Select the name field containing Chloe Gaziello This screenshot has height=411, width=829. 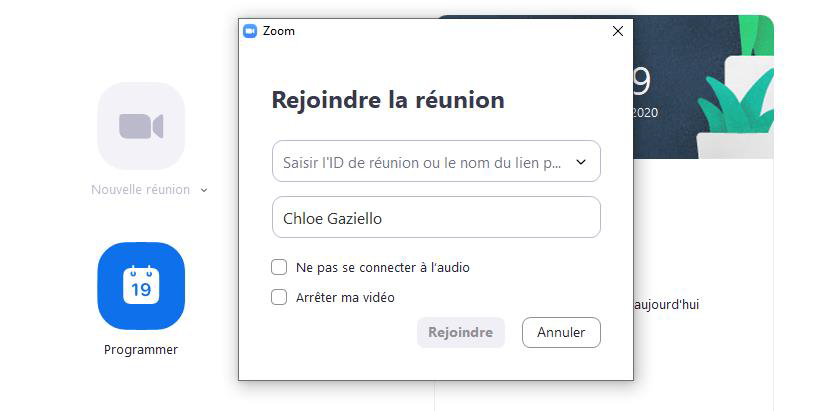(436, 218)
